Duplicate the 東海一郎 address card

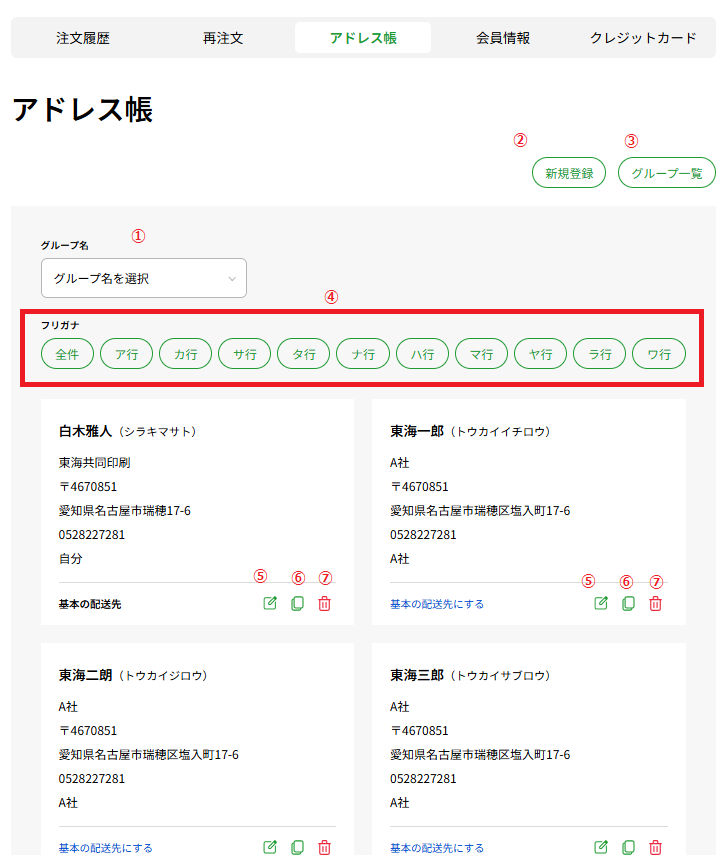(x=628, y=603)
